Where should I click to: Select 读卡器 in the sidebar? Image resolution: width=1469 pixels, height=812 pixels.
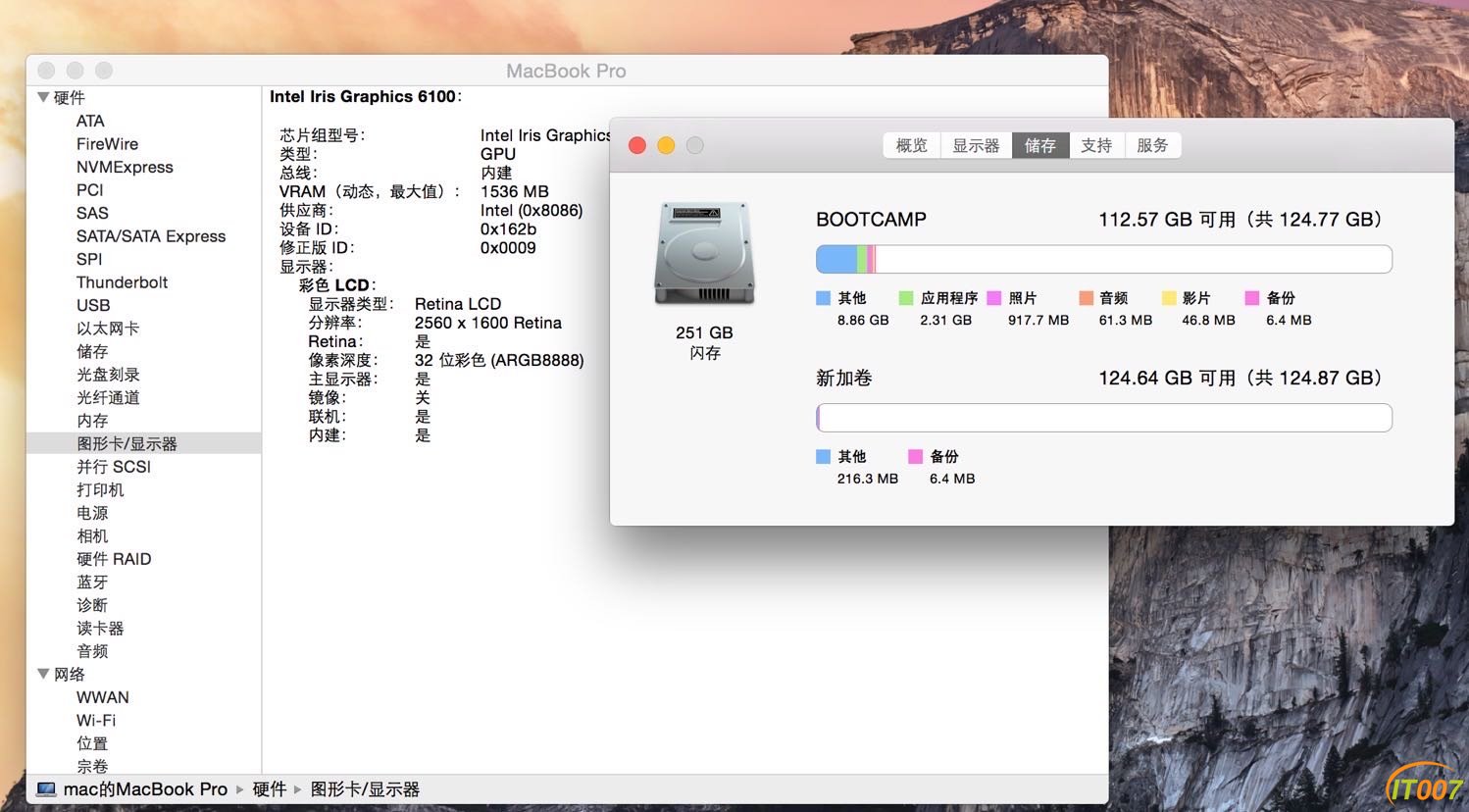click(100, 628)
